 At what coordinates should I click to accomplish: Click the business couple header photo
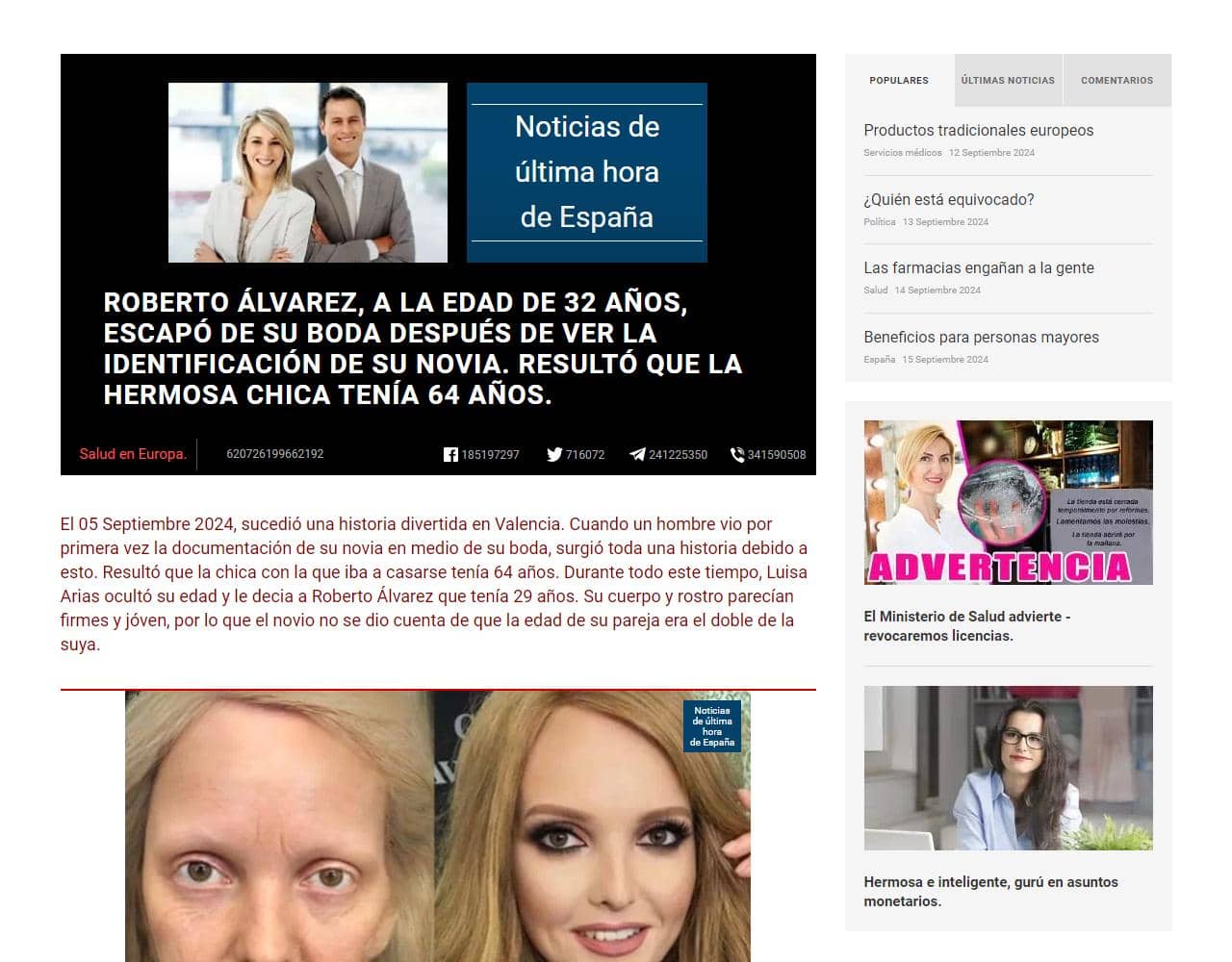[308, 172]
